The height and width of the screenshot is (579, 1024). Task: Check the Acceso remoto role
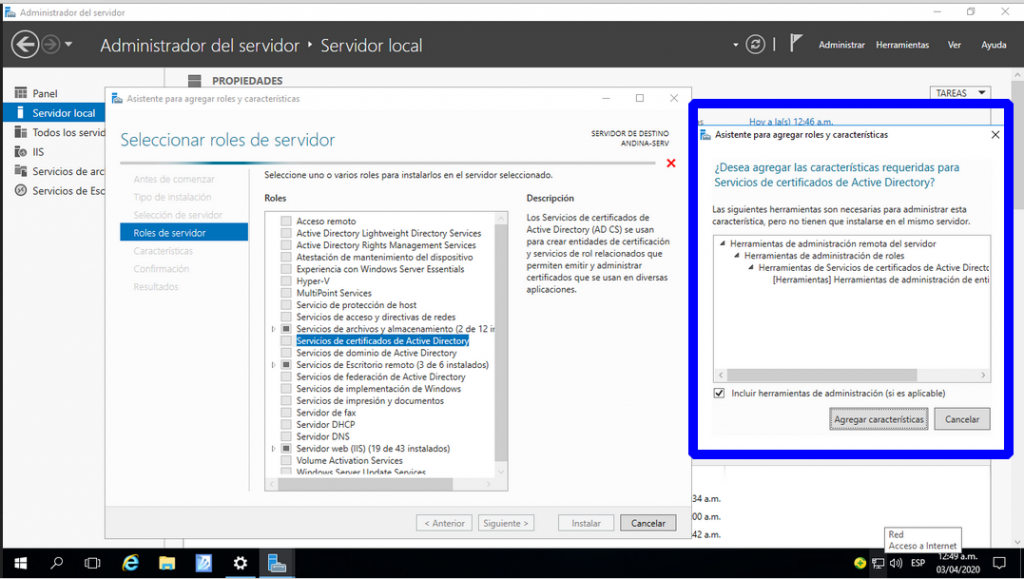tap(286, 221)
